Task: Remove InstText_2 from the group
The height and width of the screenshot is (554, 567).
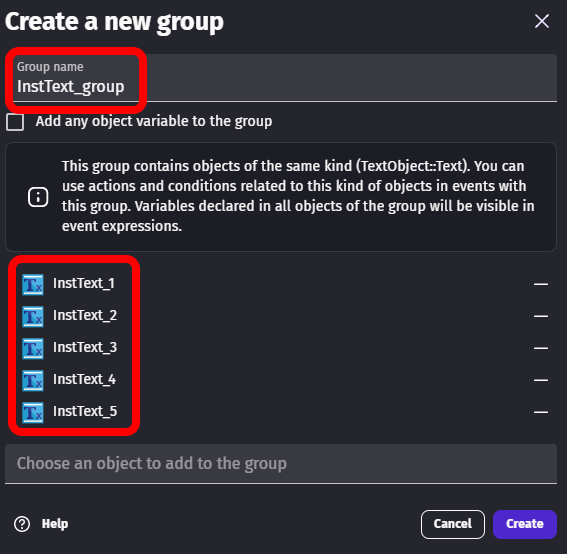Action: [x=541, y=316]
